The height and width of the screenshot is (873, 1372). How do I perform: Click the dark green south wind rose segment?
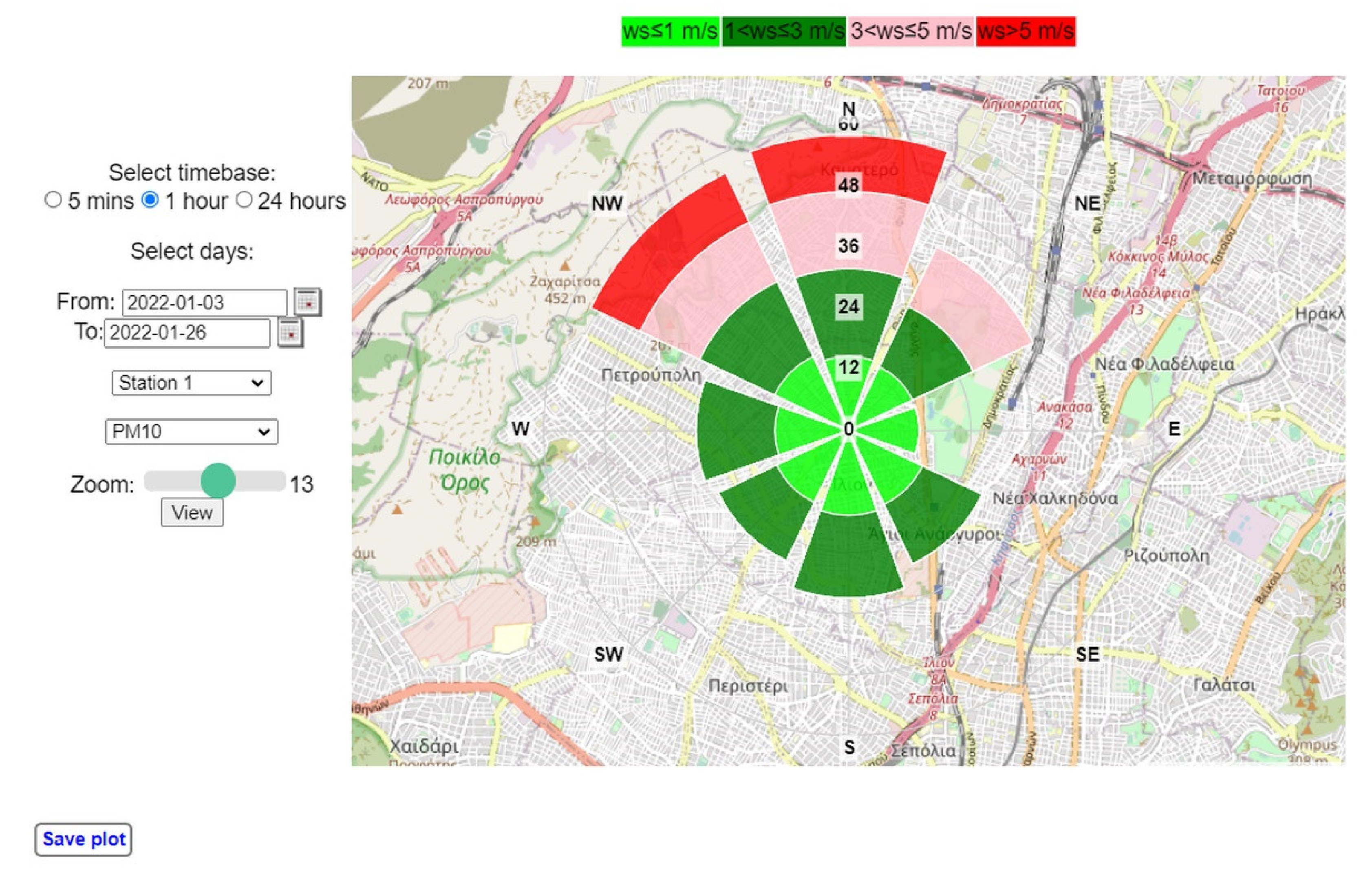(848, 556)
